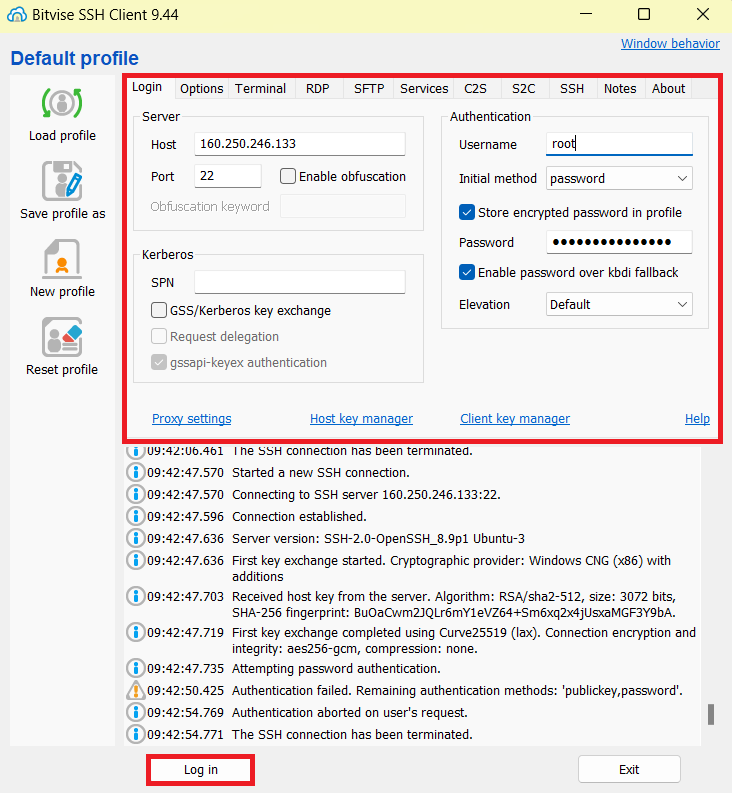This screenshot has width=732, height=793.
Task: Open the Window behavior link
Action: coord(670,43)
